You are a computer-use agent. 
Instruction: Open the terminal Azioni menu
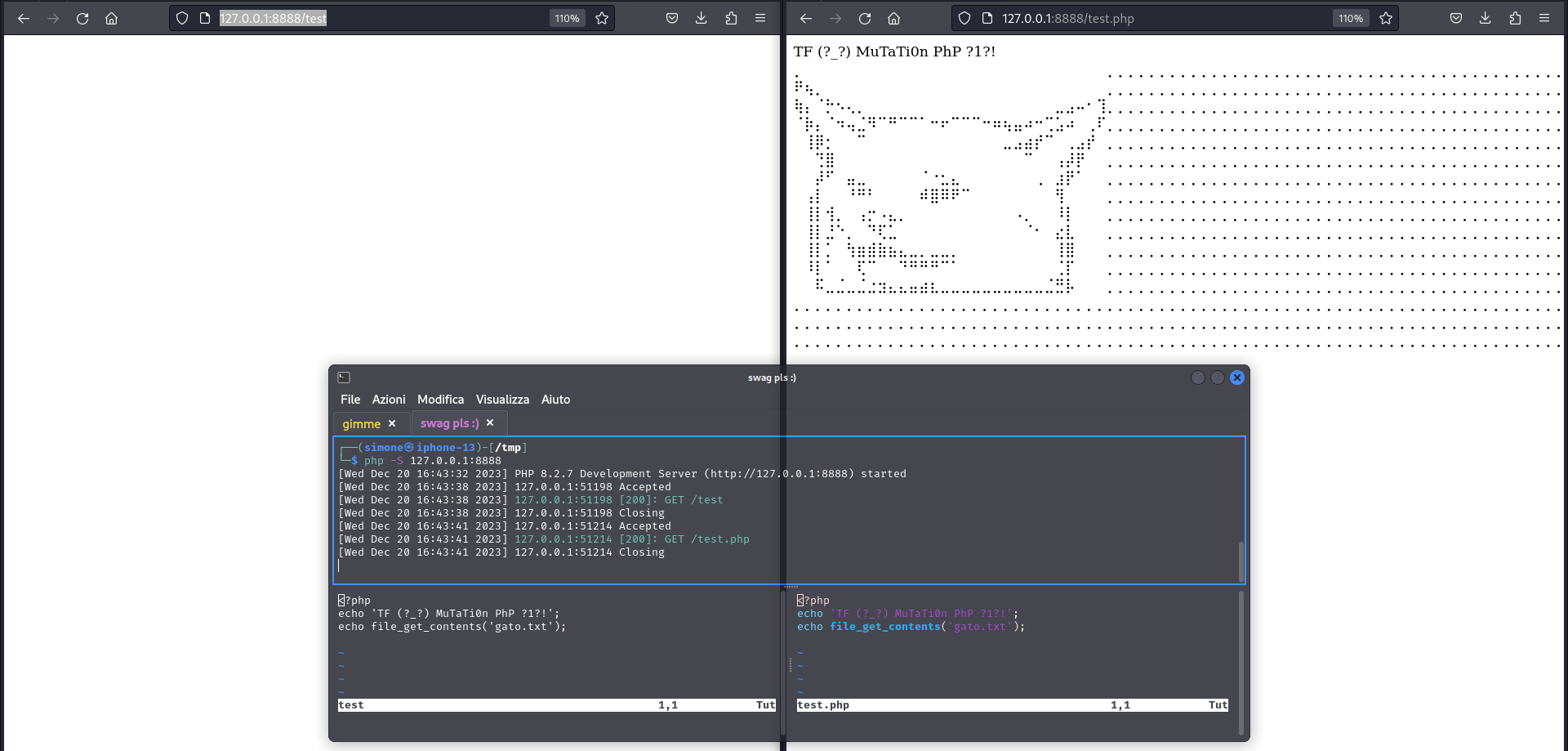[389, 400]
